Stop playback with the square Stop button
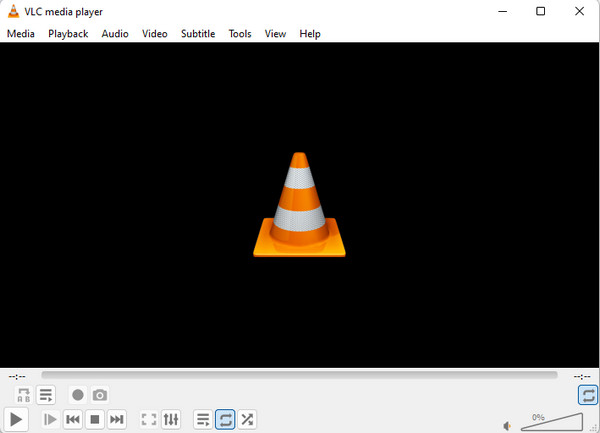Screen dimensions: 600x433 point(95,419)
